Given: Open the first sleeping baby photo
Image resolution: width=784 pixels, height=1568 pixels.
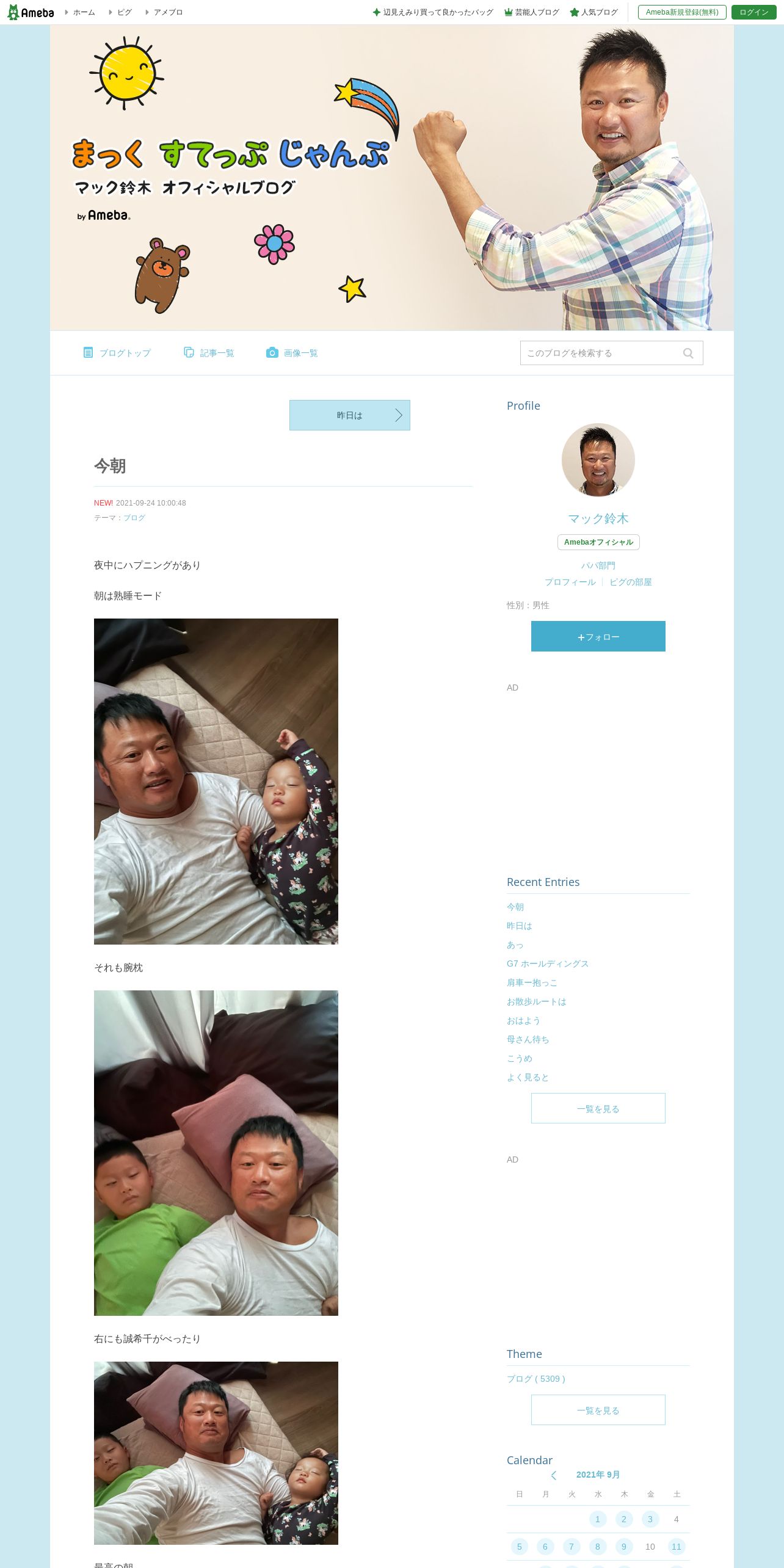Looking at the screenshot, I should (216, 782).
